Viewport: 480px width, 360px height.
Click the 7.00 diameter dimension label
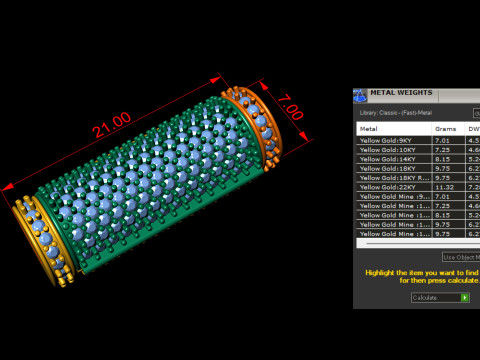pyautogui.click(x=290, y=107)
